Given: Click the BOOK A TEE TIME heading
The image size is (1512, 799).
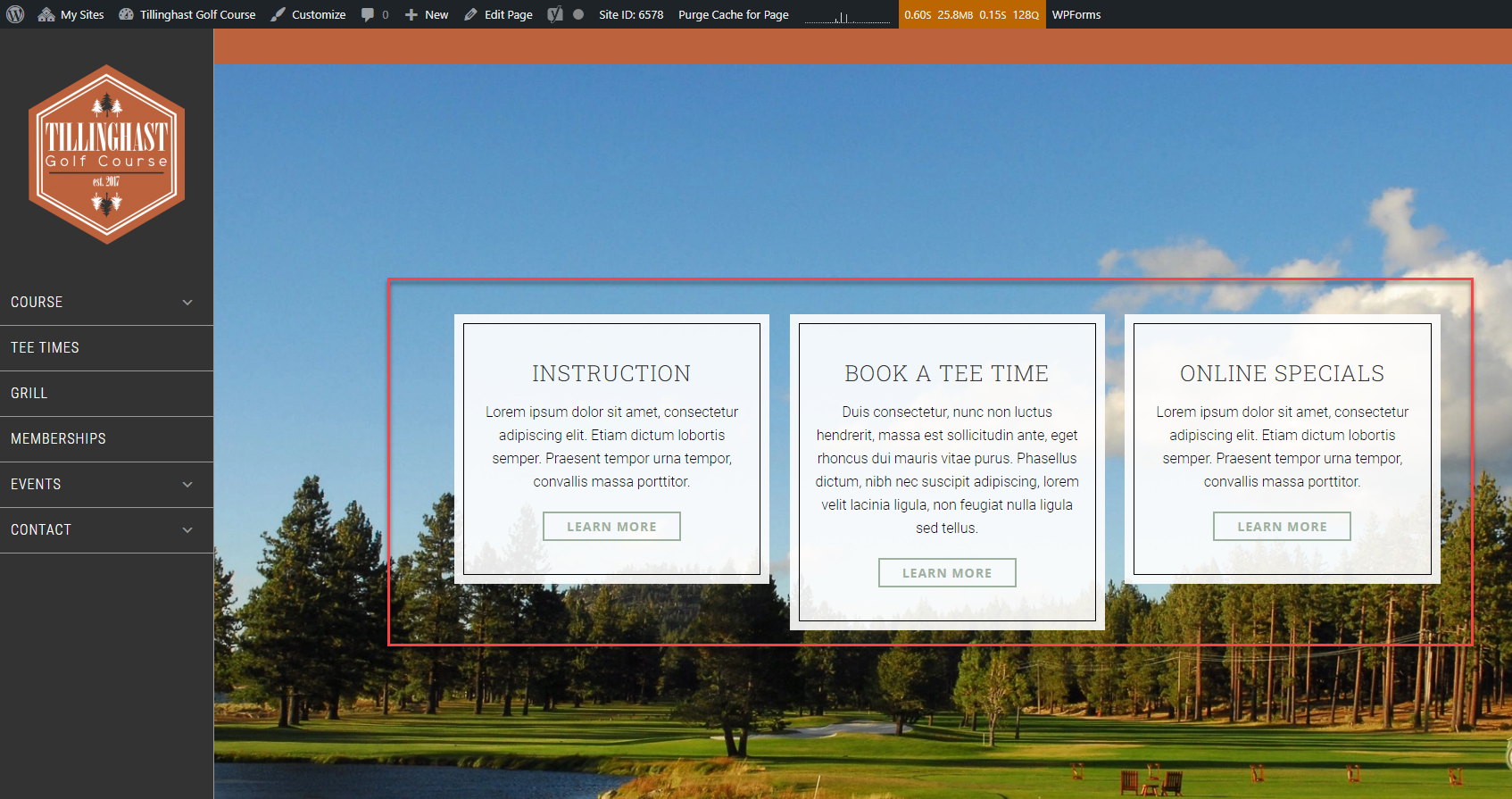Looking at the screenshot, I should (x=947, y=373).
